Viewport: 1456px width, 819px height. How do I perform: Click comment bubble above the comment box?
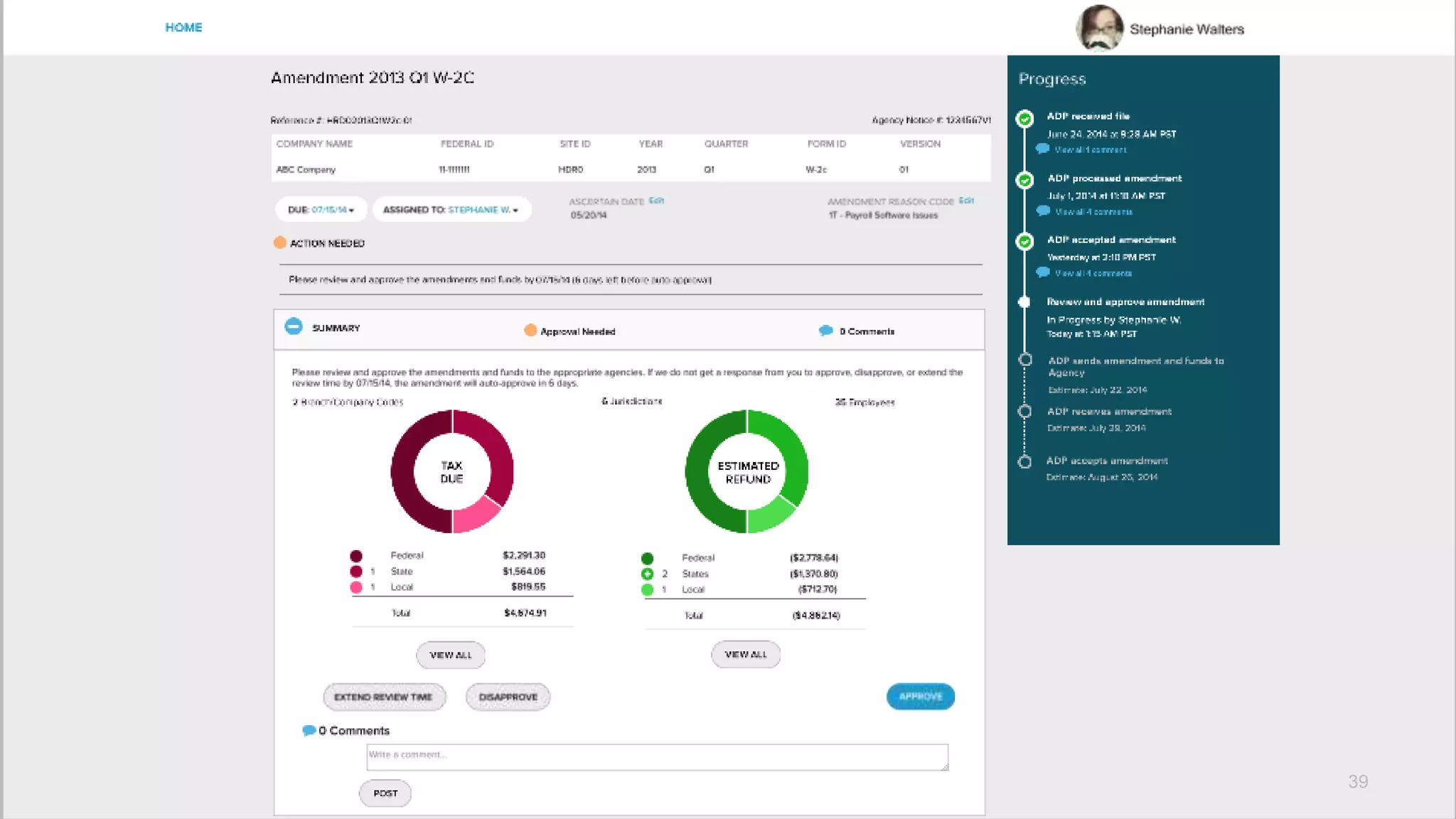coord(309,730)
